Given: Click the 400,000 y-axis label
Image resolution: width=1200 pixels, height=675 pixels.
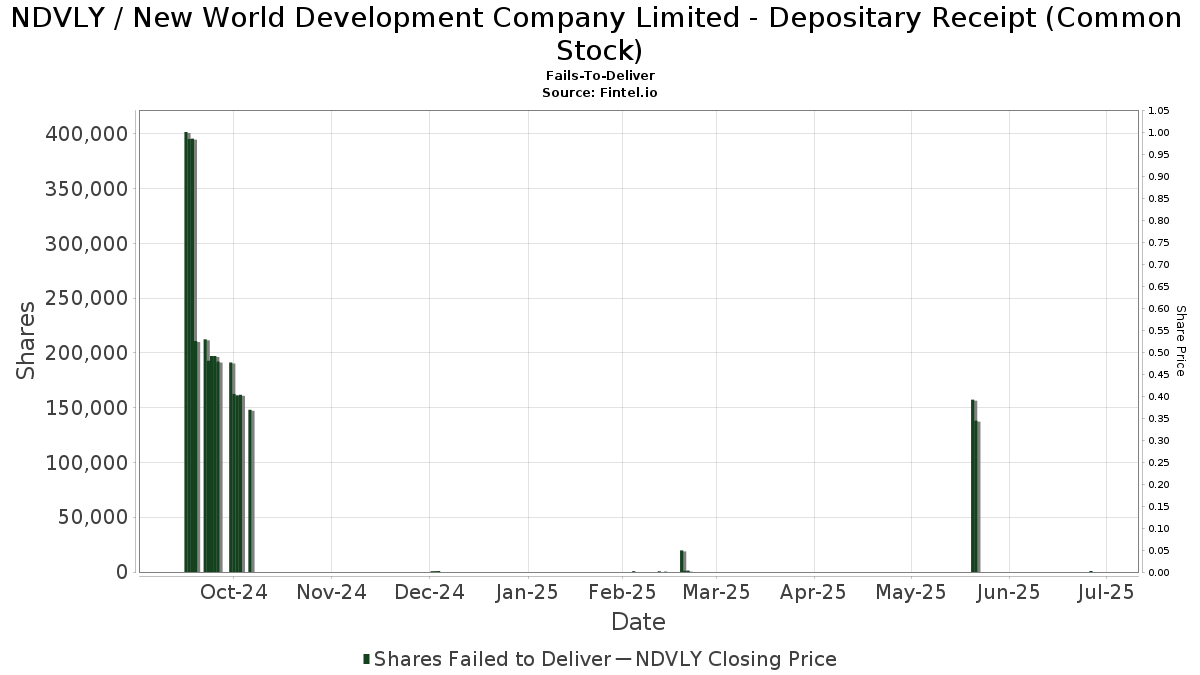Looking at the screenshot, I should tap(87, 134).
